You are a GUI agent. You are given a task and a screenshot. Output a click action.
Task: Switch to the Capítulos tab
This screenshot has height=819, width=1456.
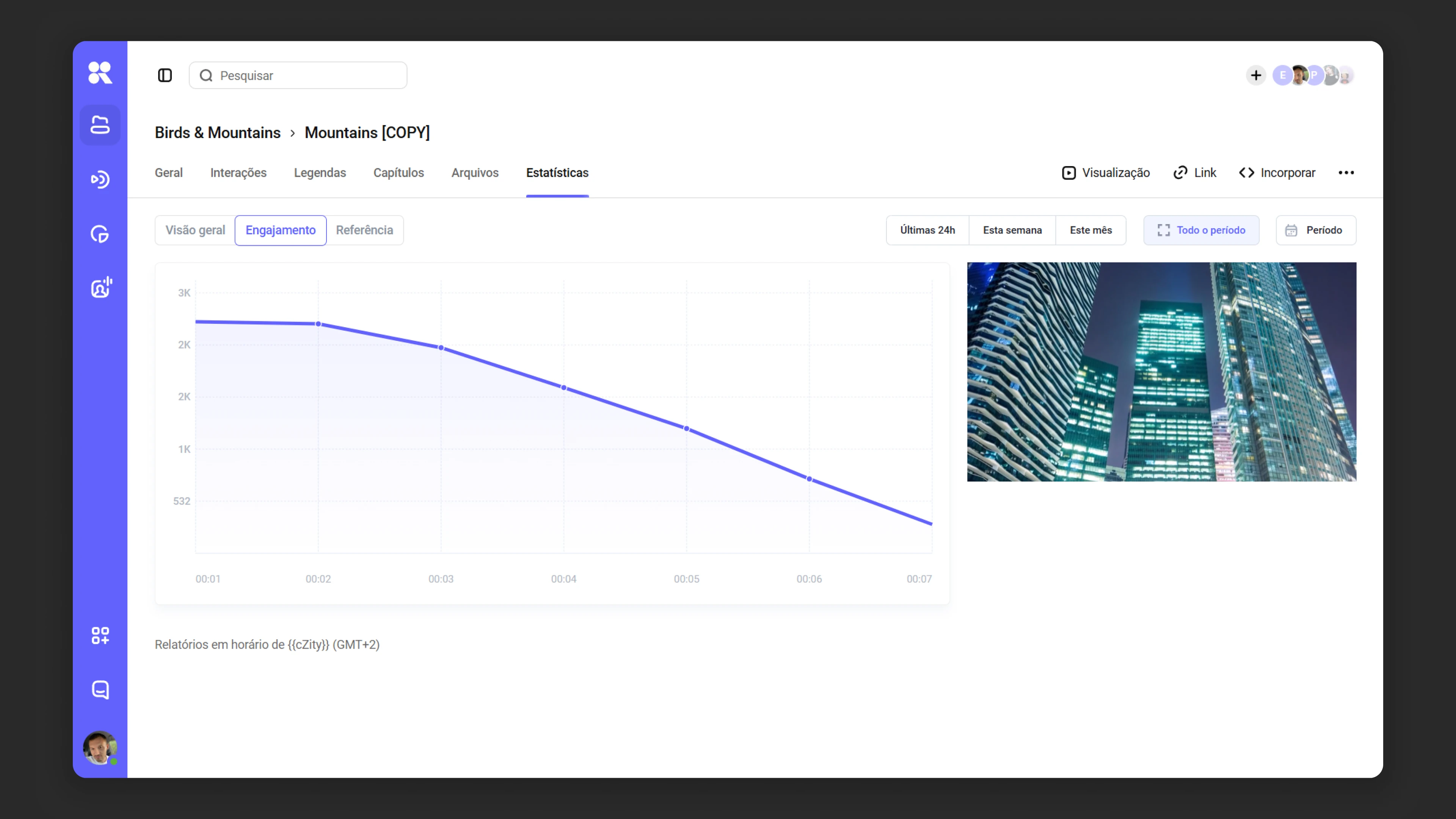(399, 173)
